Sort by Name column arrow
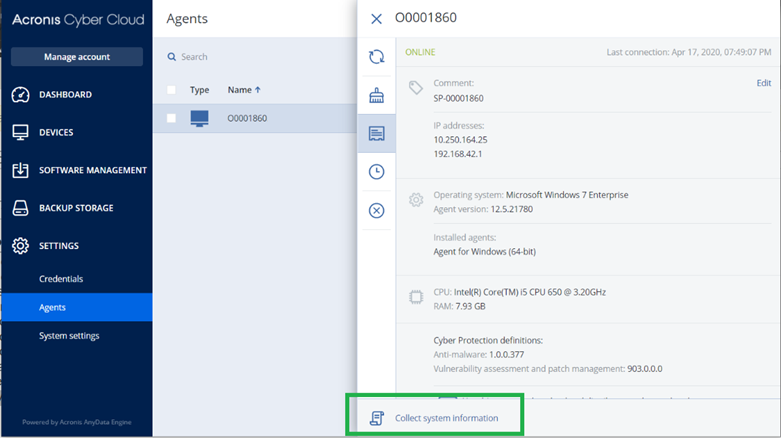Screen dimensions: 781x438 258,90
